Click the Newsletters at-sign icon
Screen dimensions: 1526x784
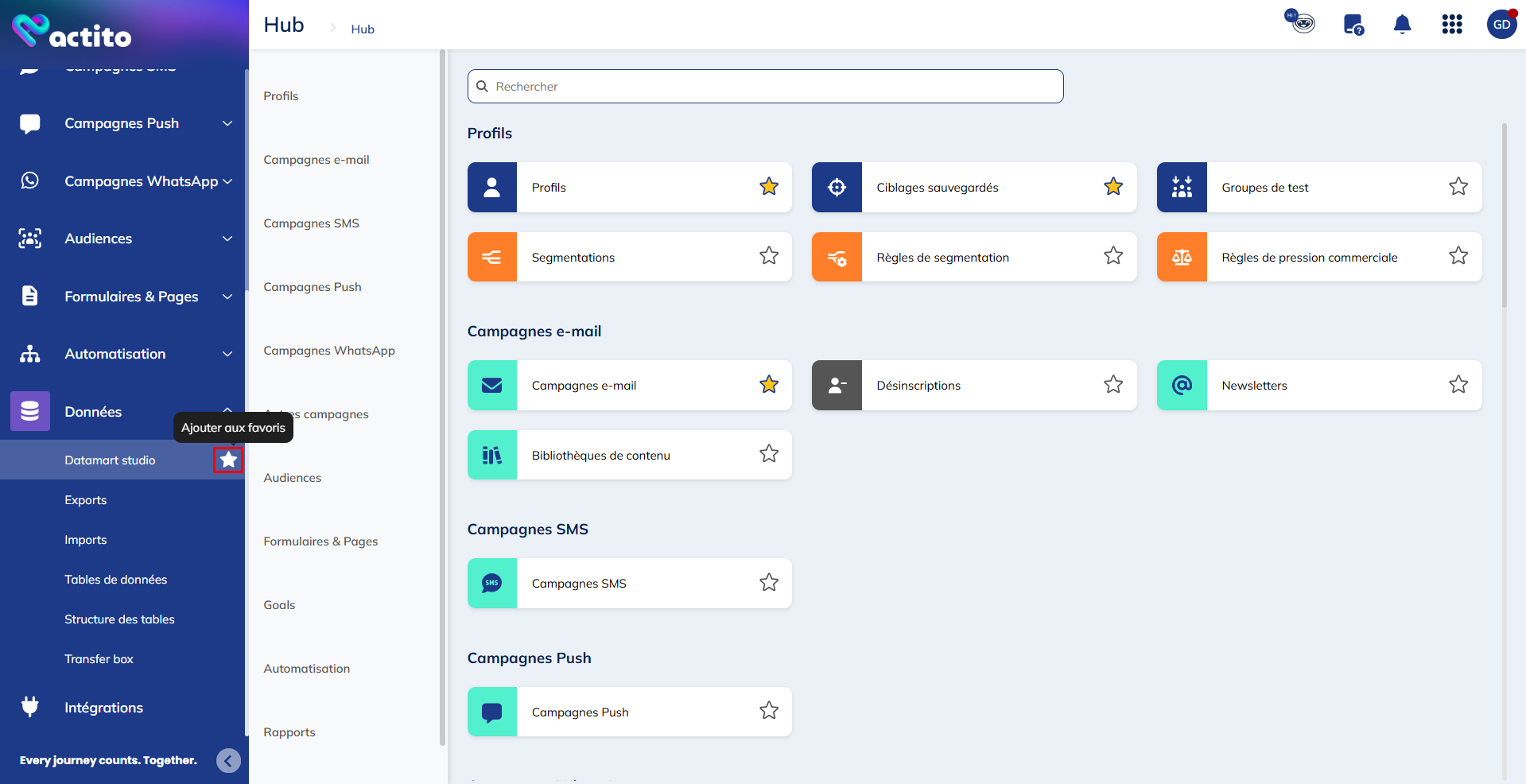(1182, 386)
